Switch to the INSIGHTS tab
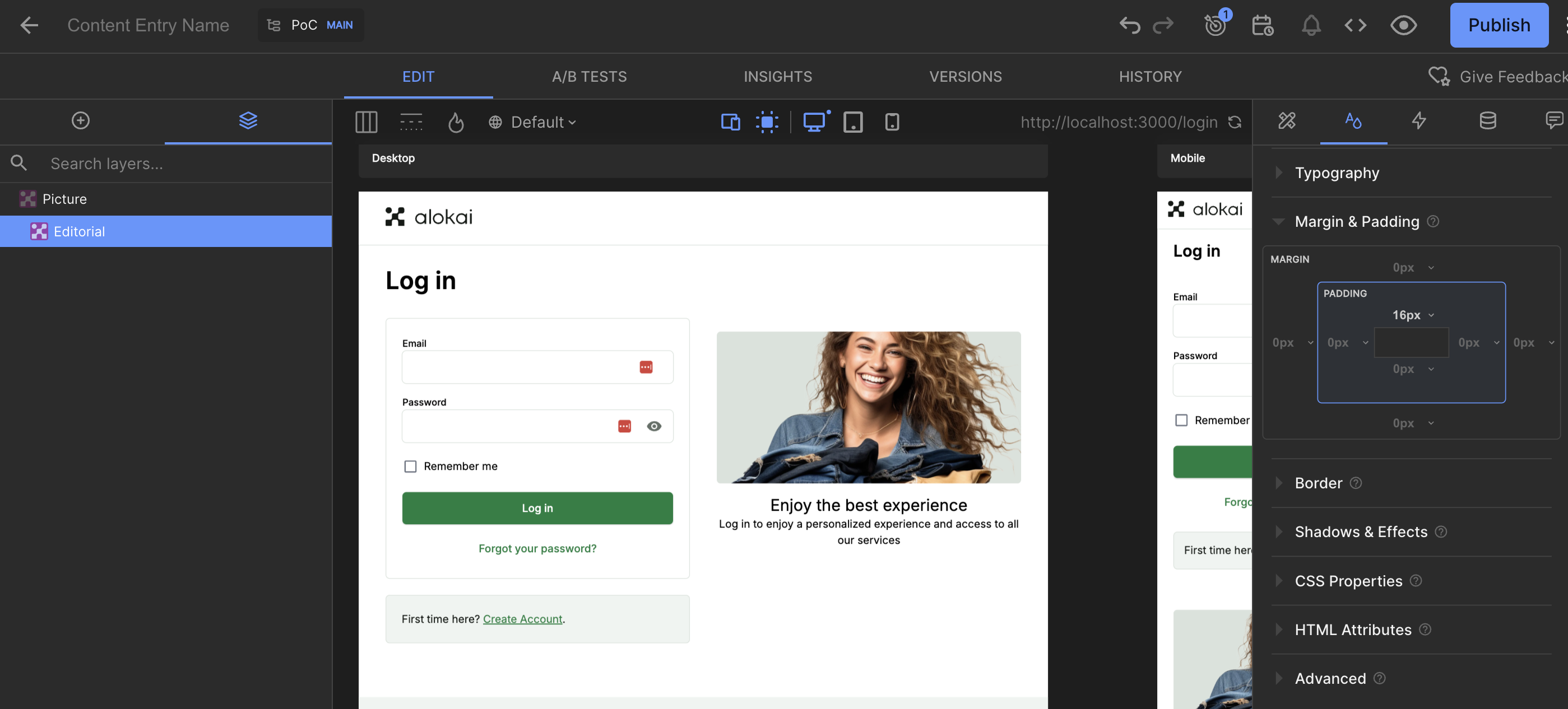Screen dimensions: 1568x709 pyautogui.click(x=777, y=76)
